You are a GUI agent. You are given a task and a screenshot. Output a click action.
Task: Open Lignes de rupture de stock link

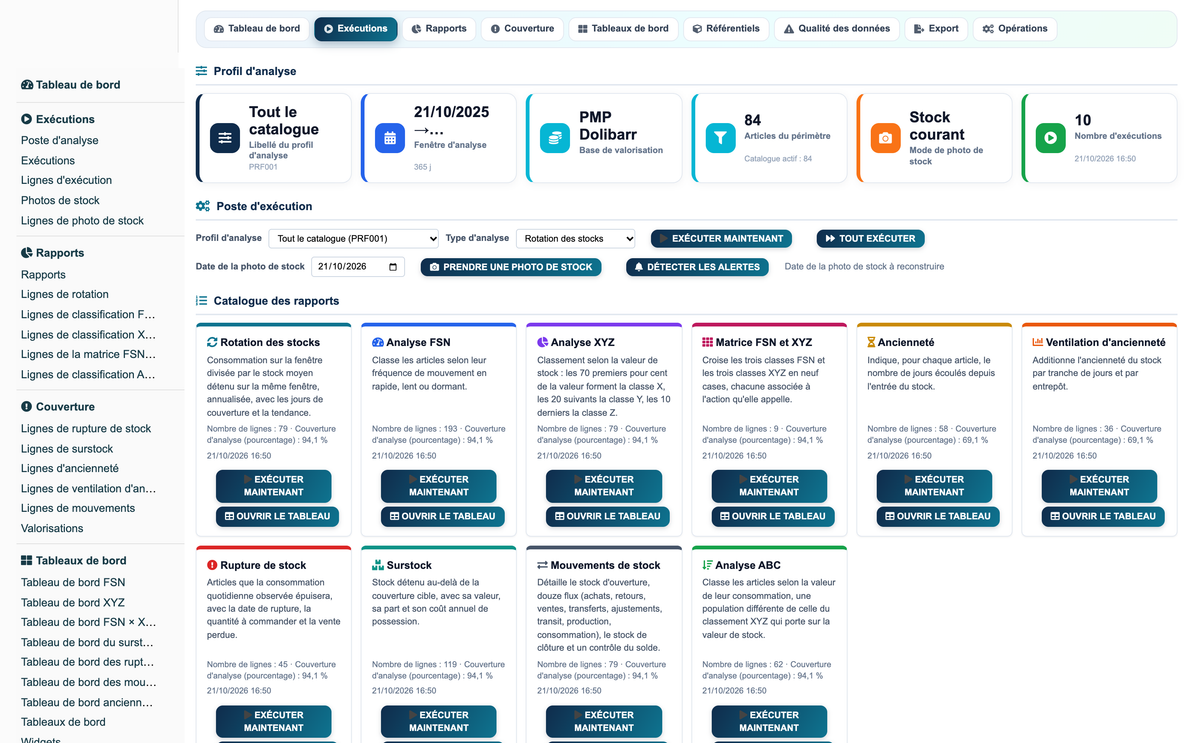point(86,429)
